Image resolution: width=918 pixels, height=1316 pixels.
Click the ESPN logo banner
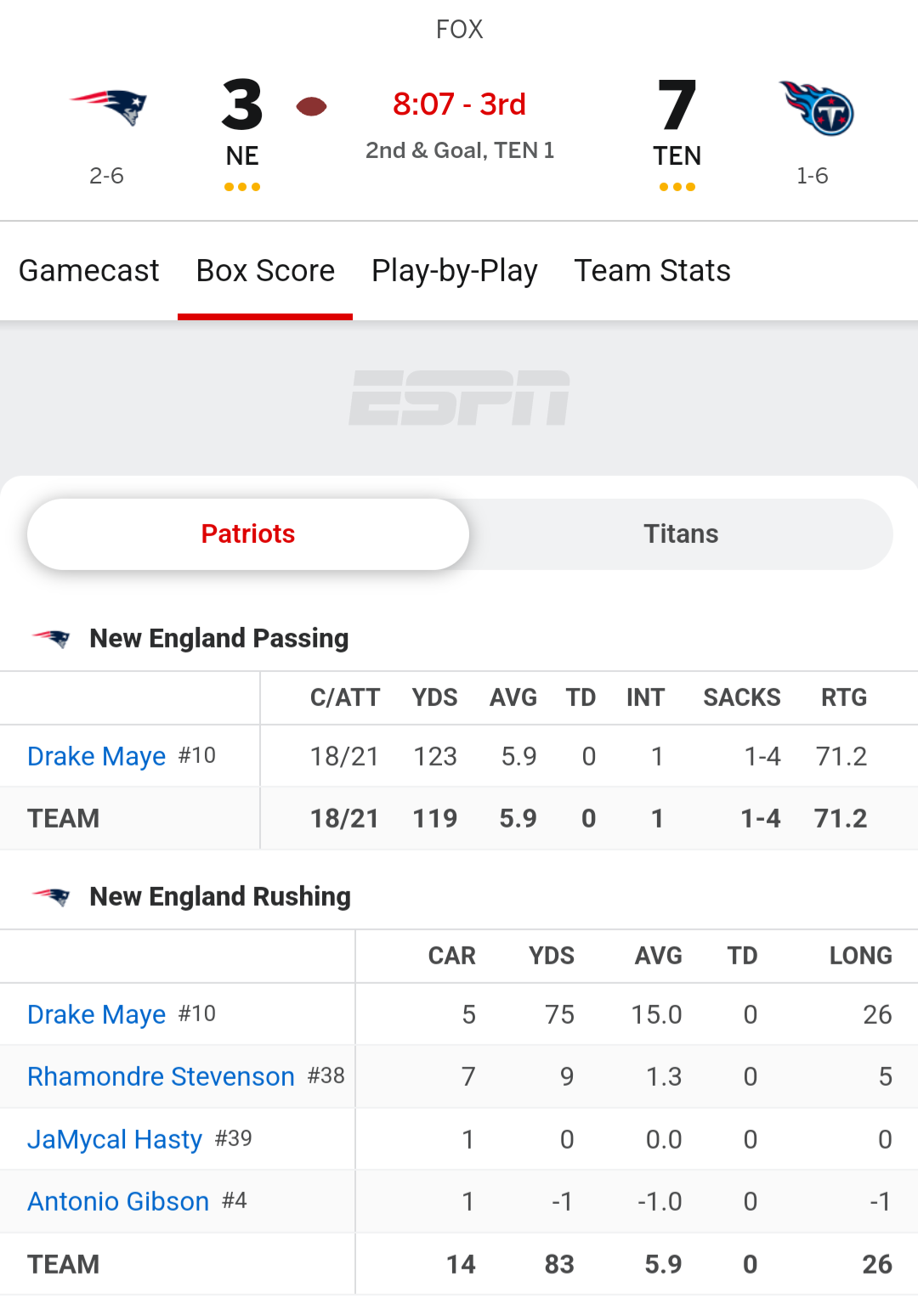click(459, 398)
